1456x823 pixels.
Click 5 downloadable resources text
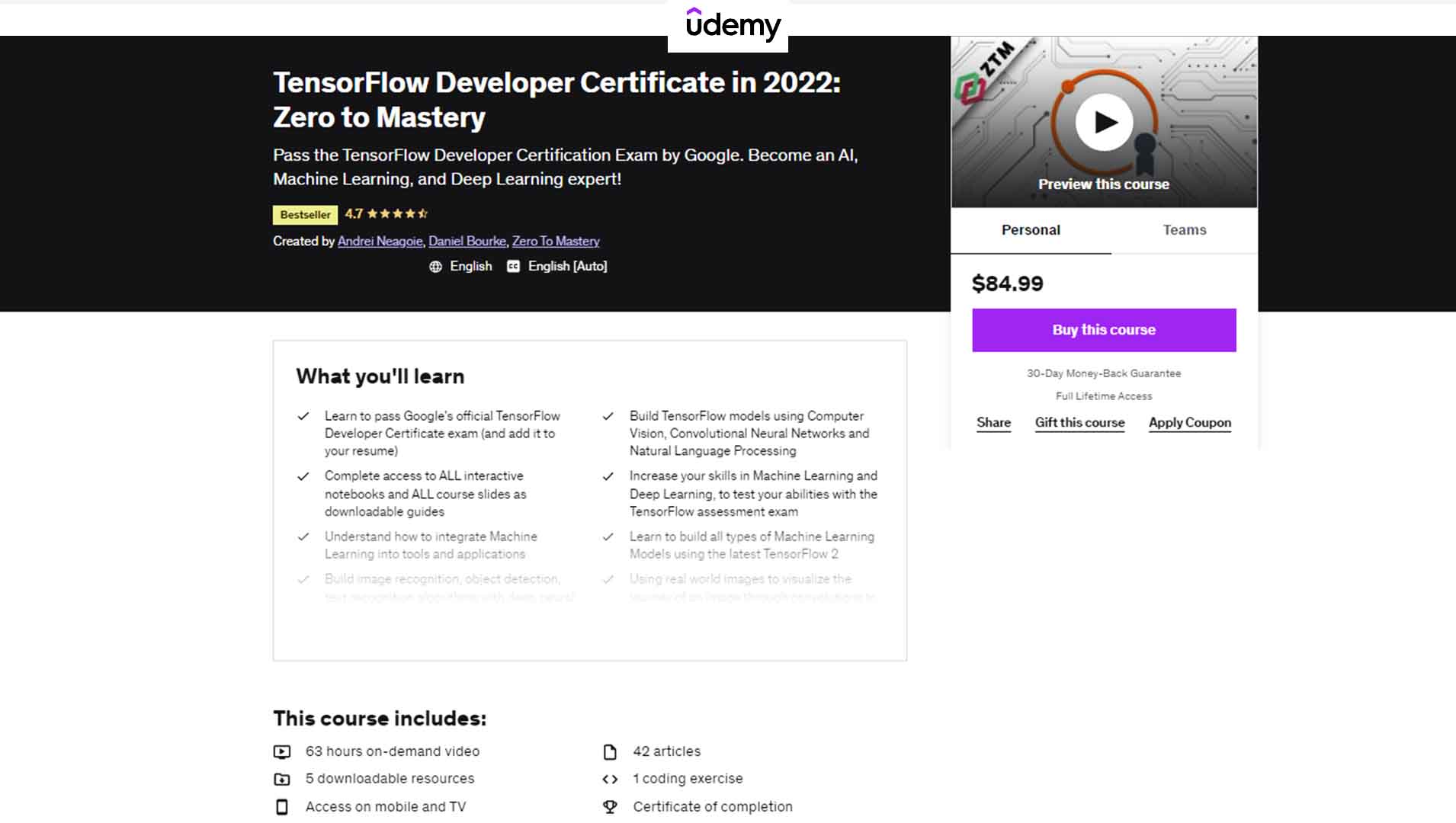coord(390,779)
